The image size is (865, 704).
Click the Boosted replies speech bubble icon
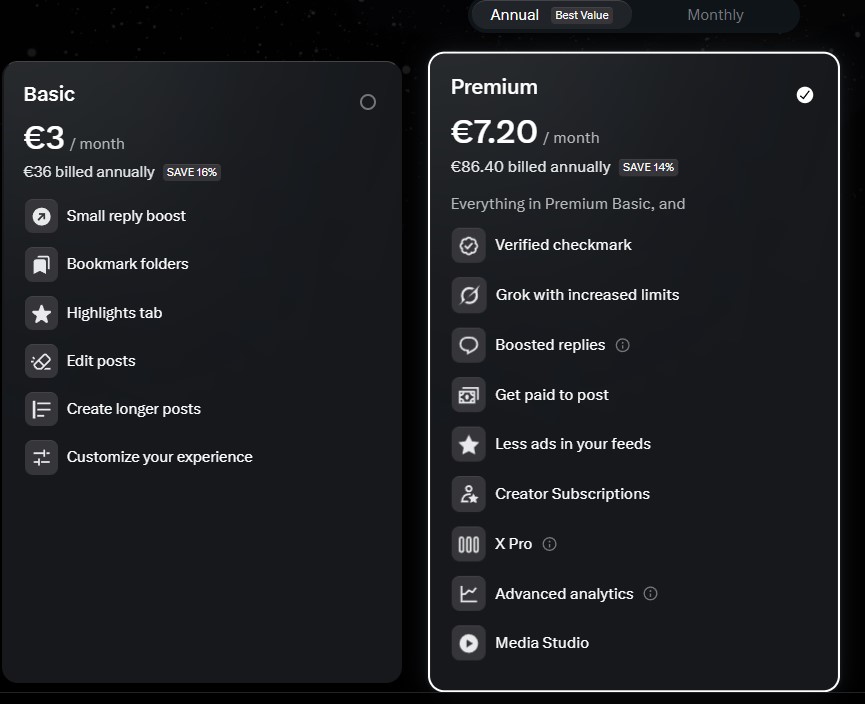[468, 345]
